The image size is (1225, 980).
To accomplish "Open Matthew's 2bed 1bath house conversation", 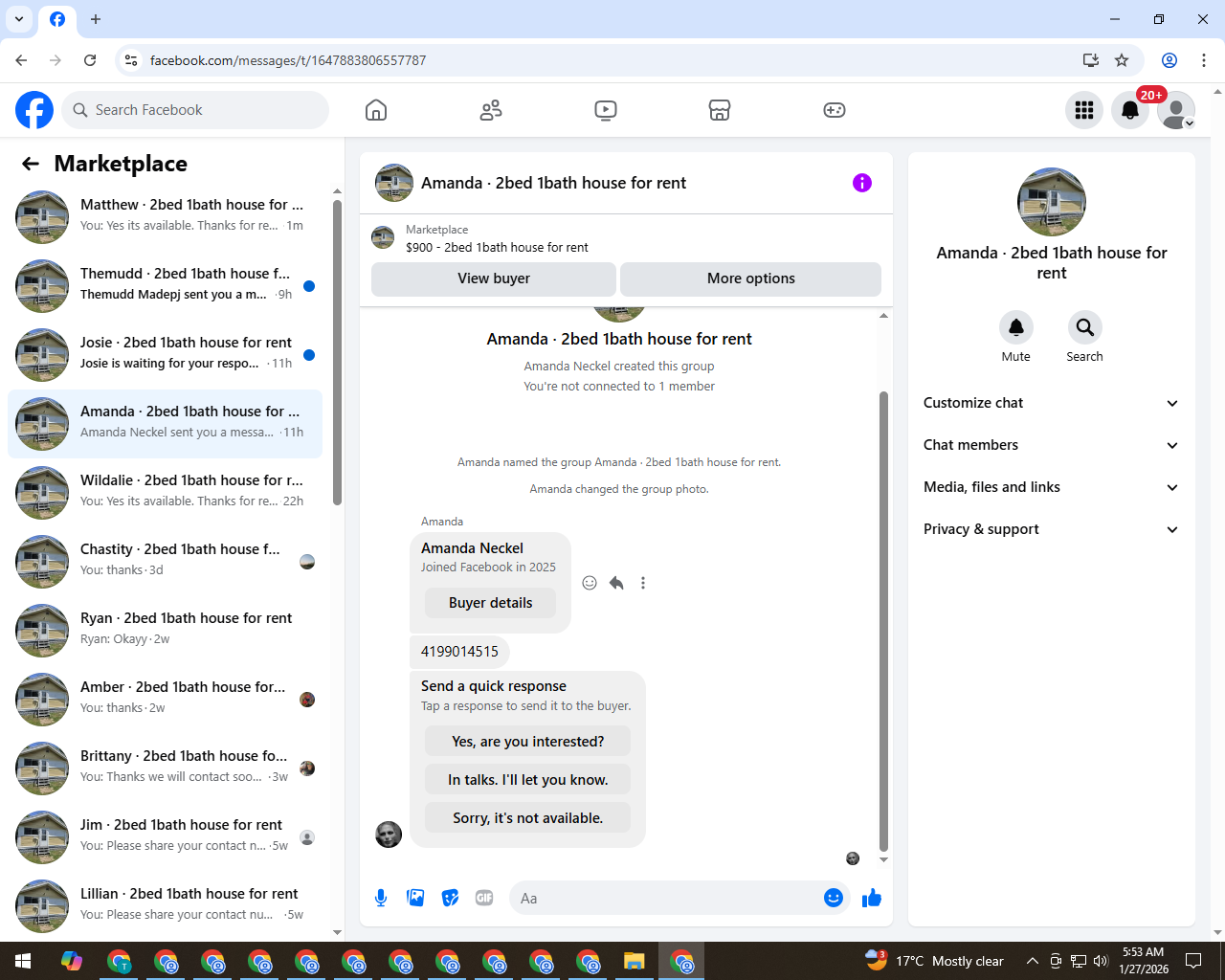I will (165, 217).
